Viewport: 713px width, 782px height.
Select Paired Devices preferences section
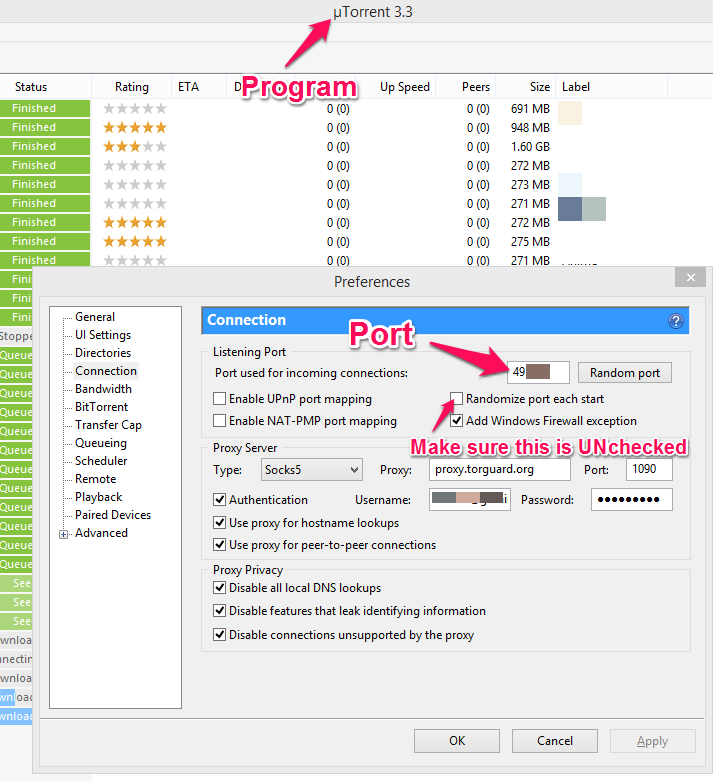point(113,515)
